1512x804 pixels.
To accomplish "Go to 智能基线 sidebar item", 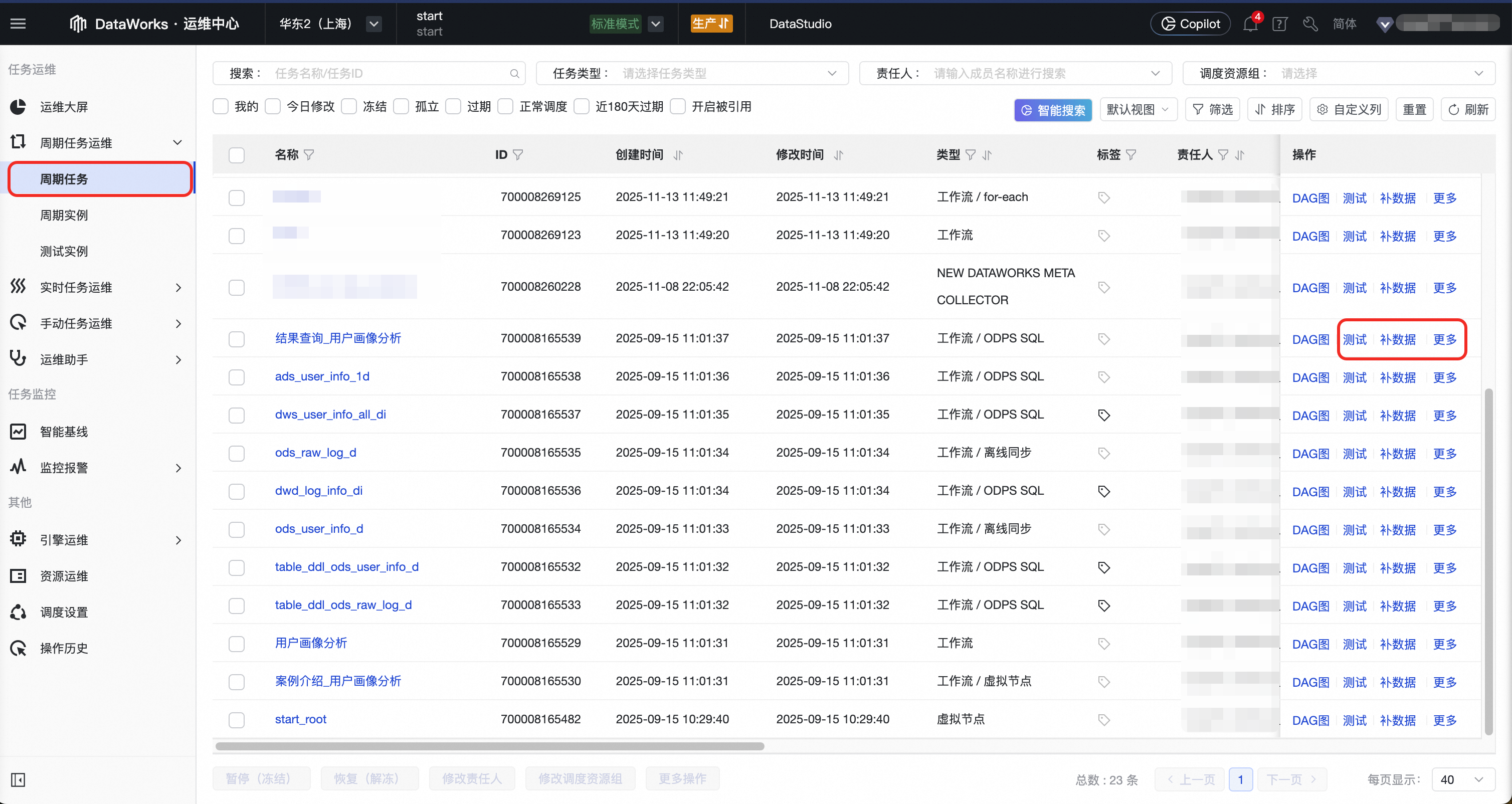I will (x=64, y=432).
